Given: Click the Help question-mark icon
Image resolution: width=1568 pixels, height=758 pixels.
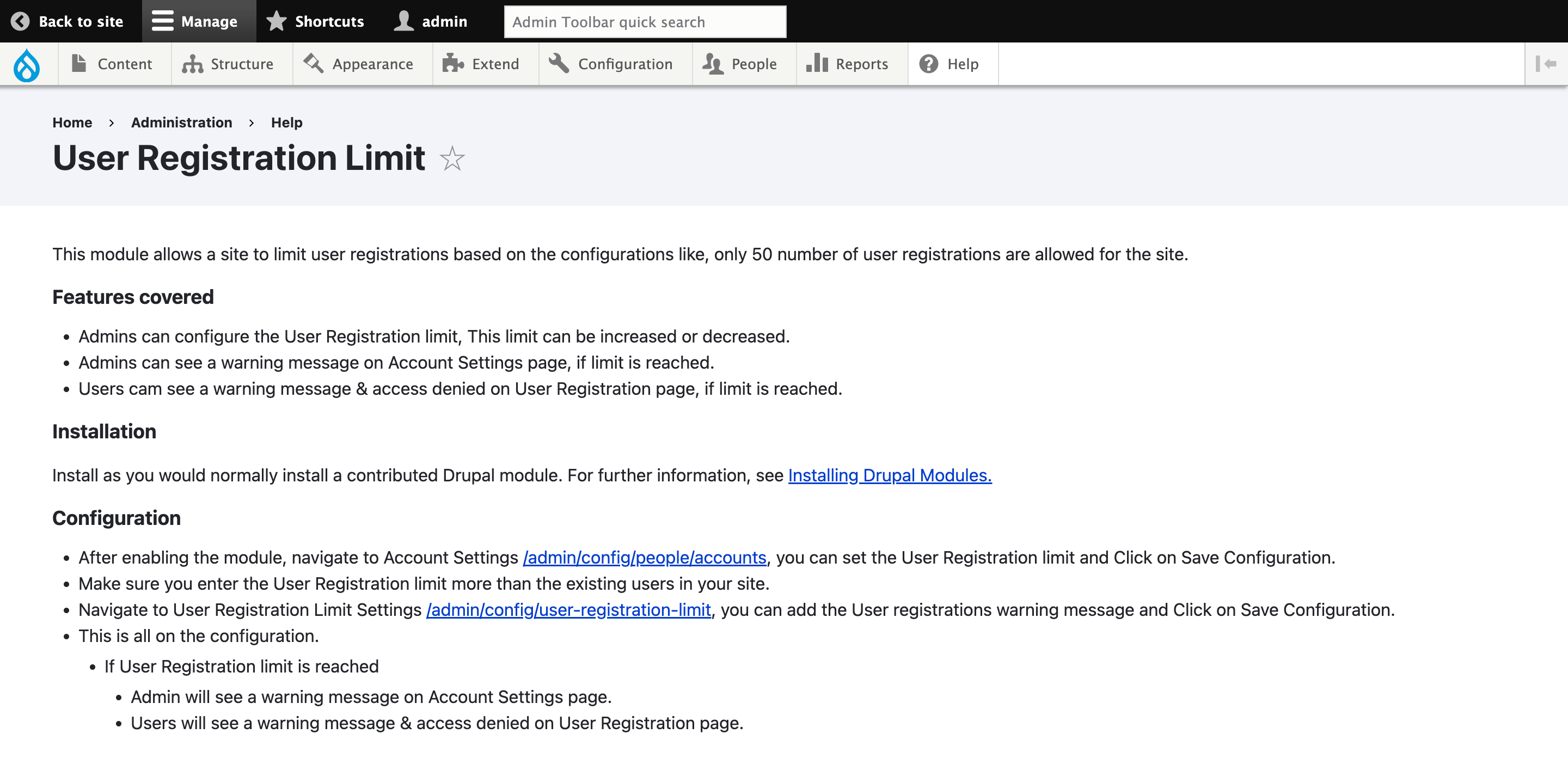Looking at the screenshot, I should pos(928,63).
